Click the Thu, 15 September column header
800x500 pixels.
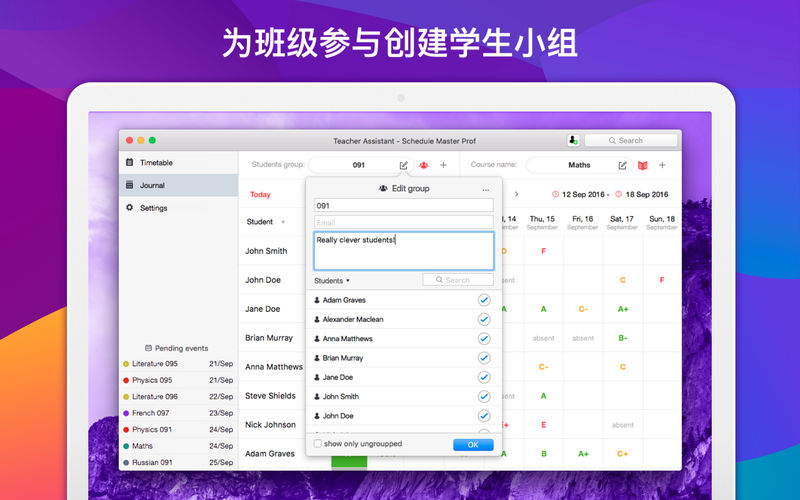coord(542,222)
